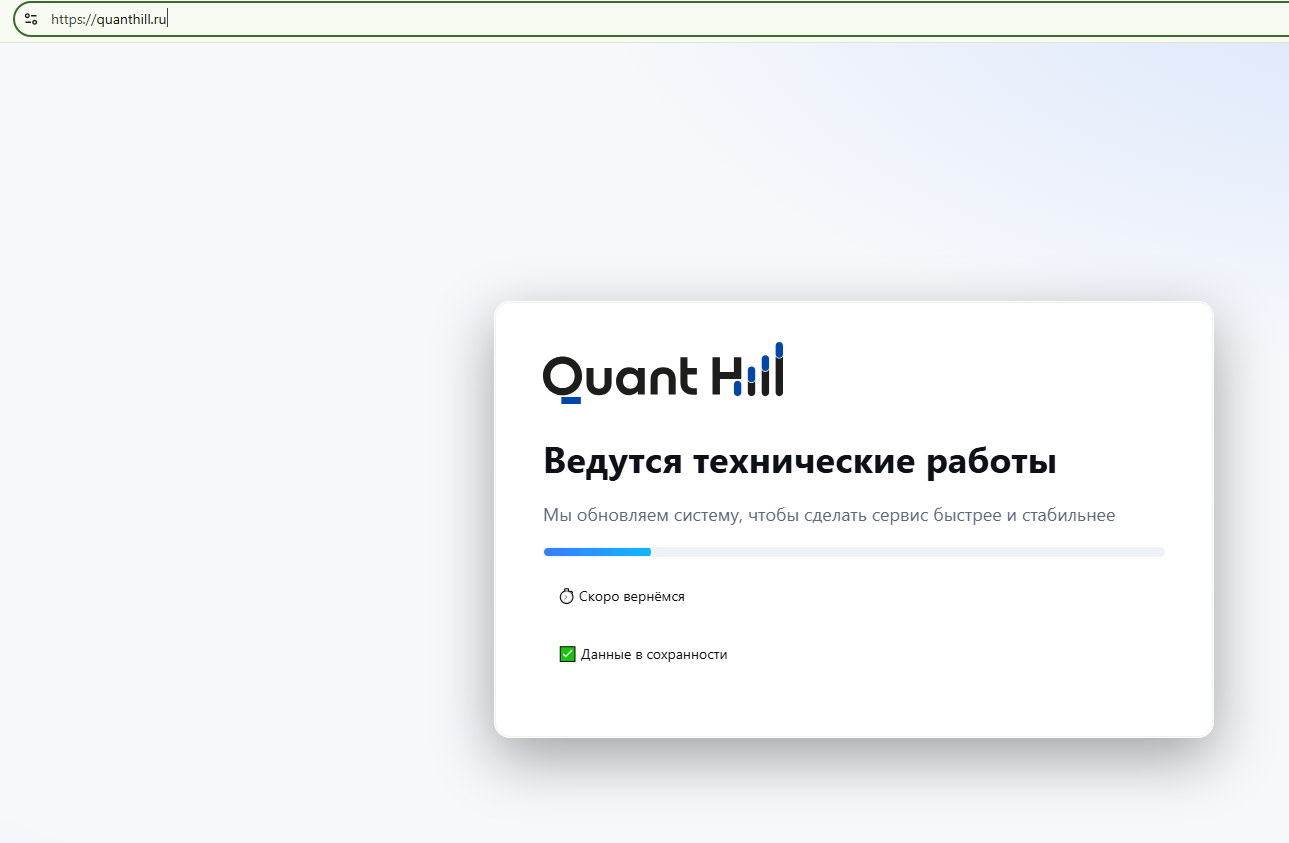The height and width of the screenshot is (843, 1289).
Task: Select text Мы обновляем систему, чтобы сделать сервис
Action: [x=736, y=516]
